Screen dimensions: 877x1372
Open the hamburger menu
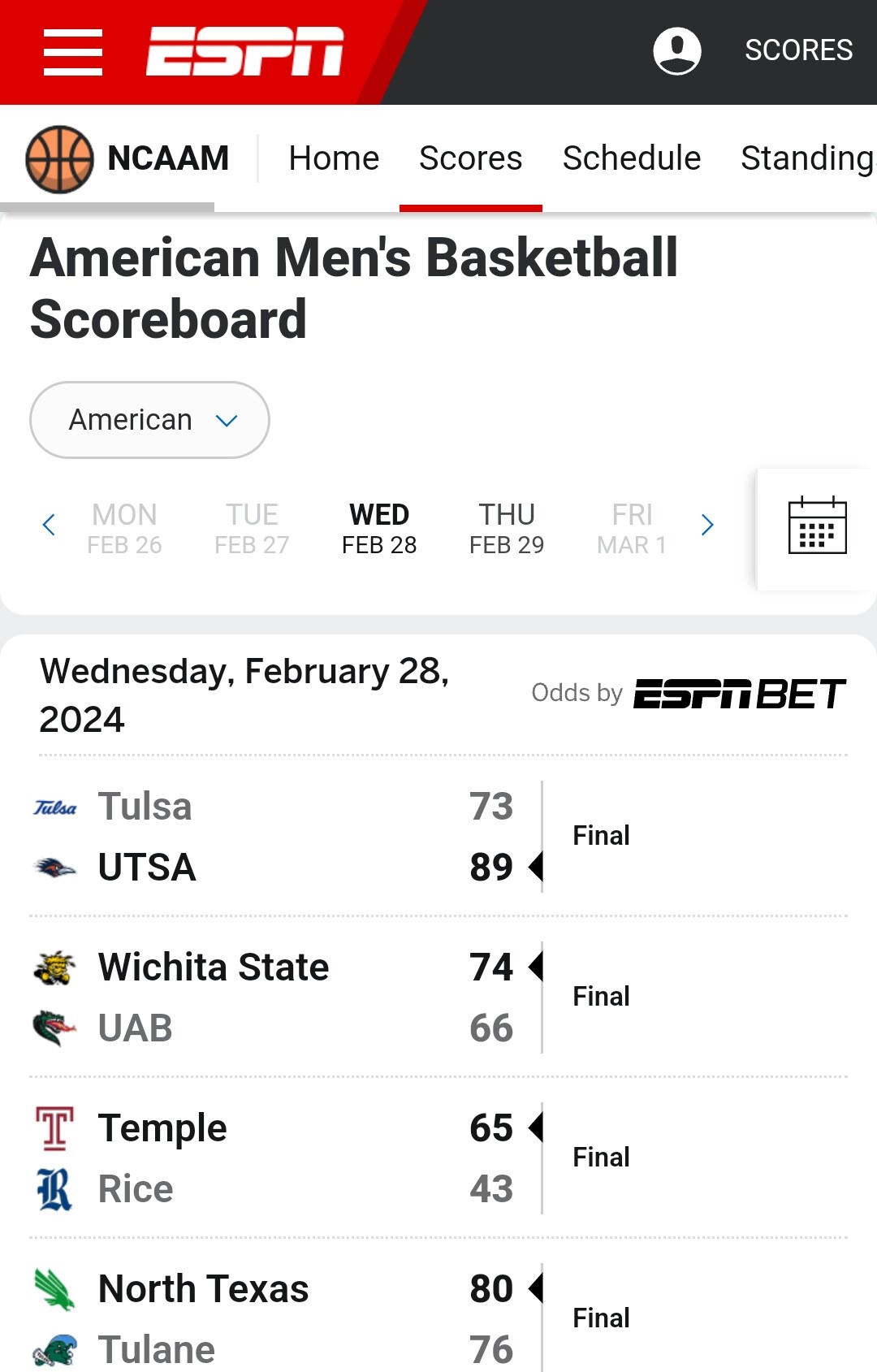click(73, 52)
